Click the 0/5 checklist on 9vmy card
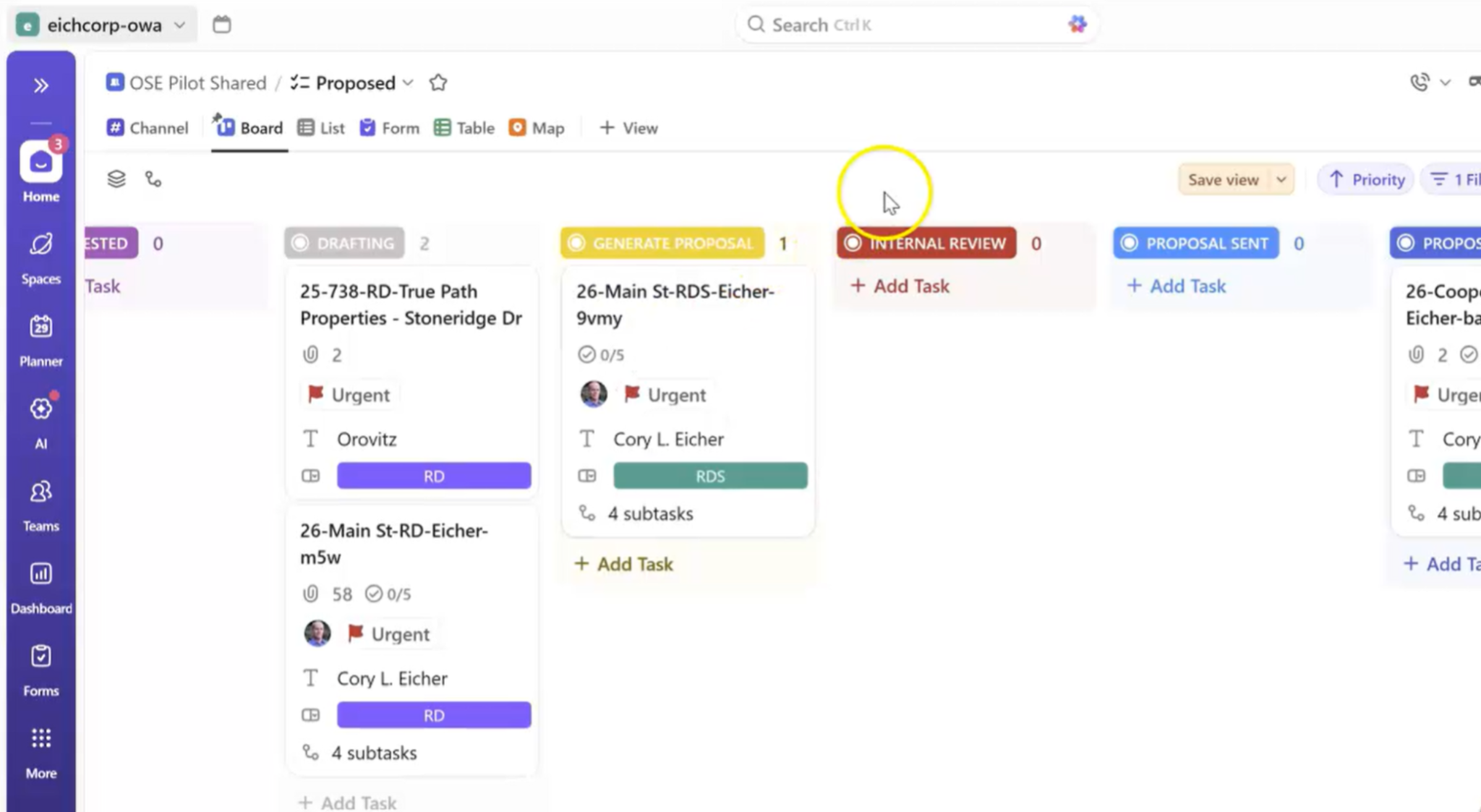The width and height of the screenshot is (1481, 812). 601,354
